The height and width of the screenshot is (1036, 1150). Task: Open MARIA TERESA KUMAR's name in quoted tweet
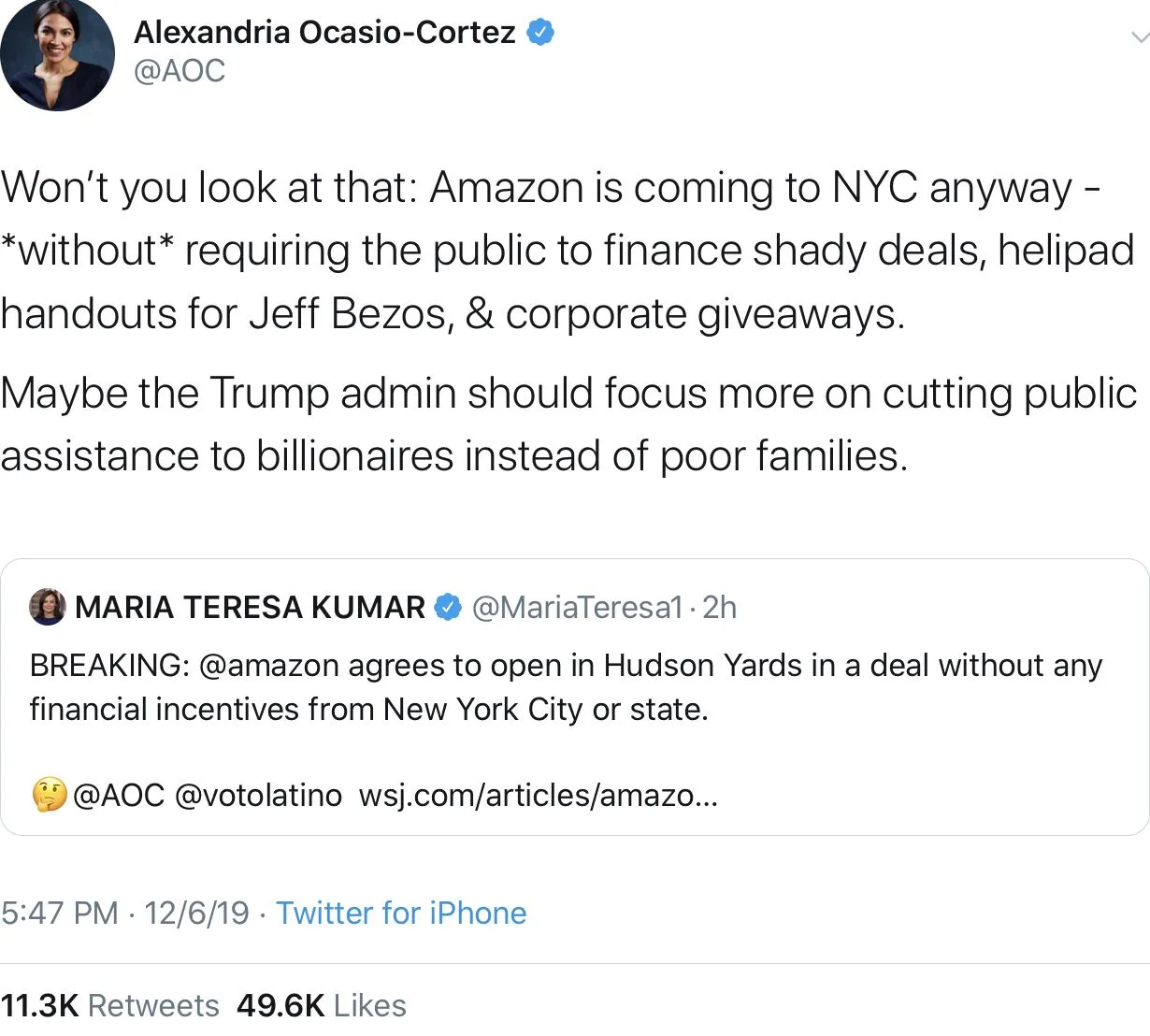(x=250, y=608)
